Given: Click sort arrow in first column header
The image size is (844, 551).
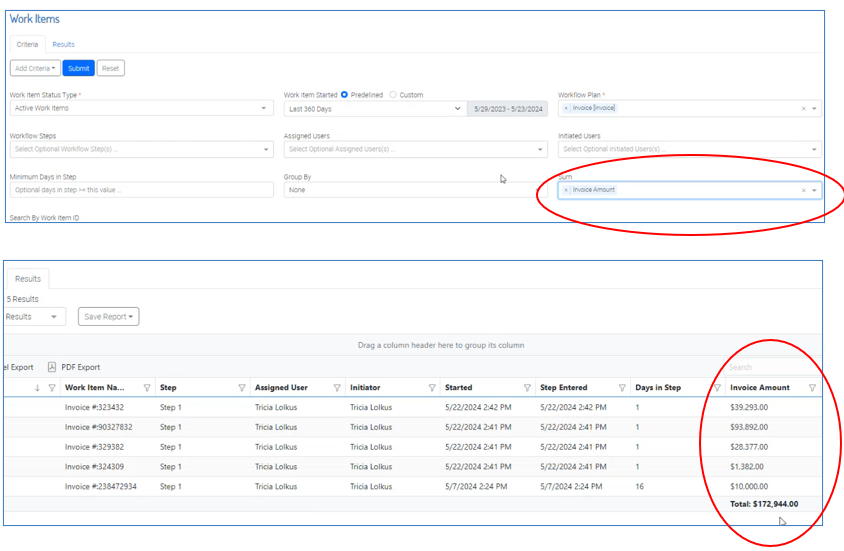Looking at the screenshot, I should coord(37,387).
